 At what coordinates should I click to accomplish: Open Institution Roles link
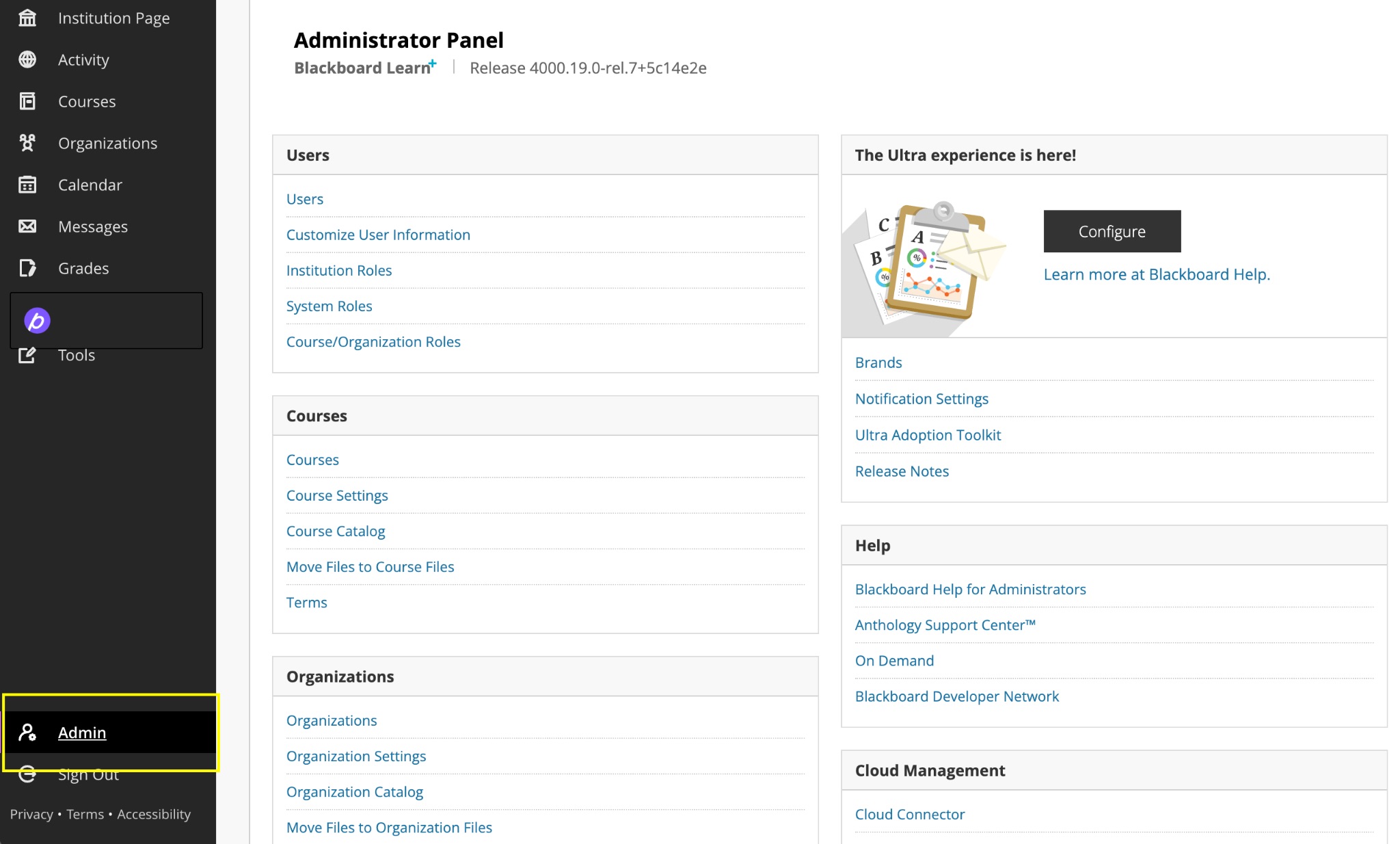tap(339, 270)
